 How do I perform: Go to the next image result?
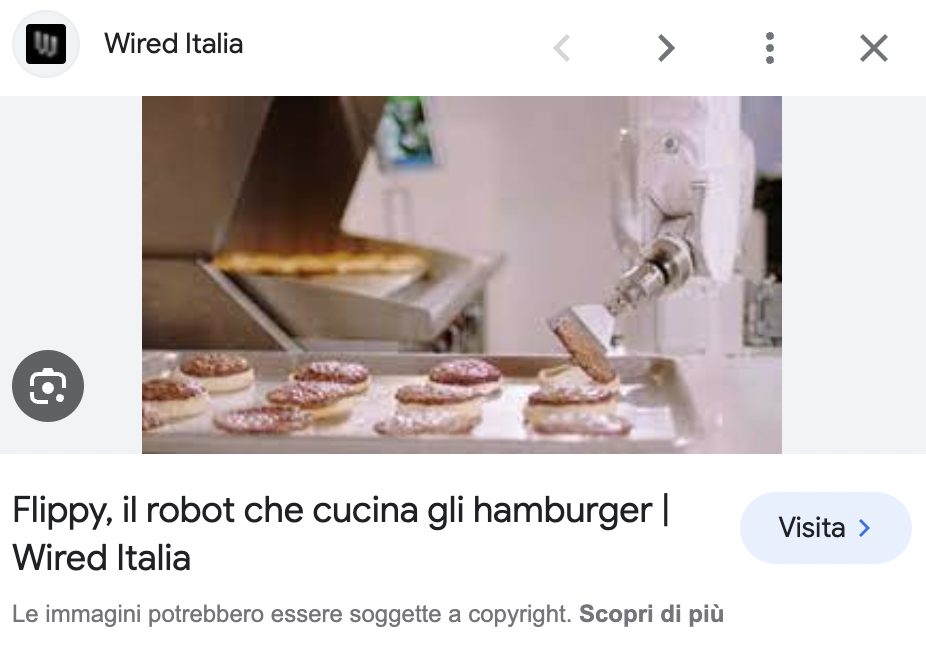click(x=666, y=48)
